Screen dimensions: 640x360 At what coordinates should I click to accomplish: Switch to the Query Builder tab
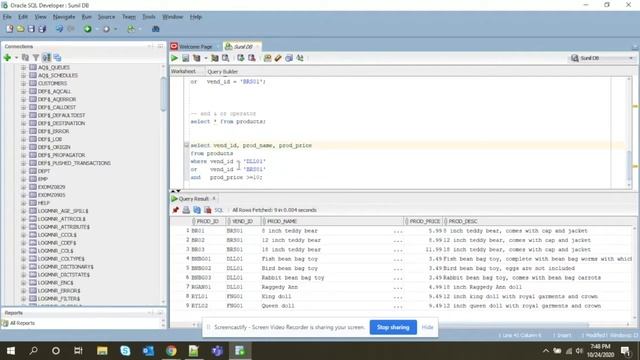(222, 71)
